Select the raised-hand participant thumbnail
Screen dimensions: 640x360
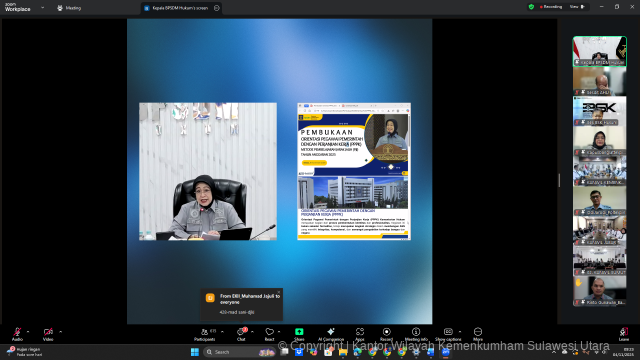click(x=600, y=291)
